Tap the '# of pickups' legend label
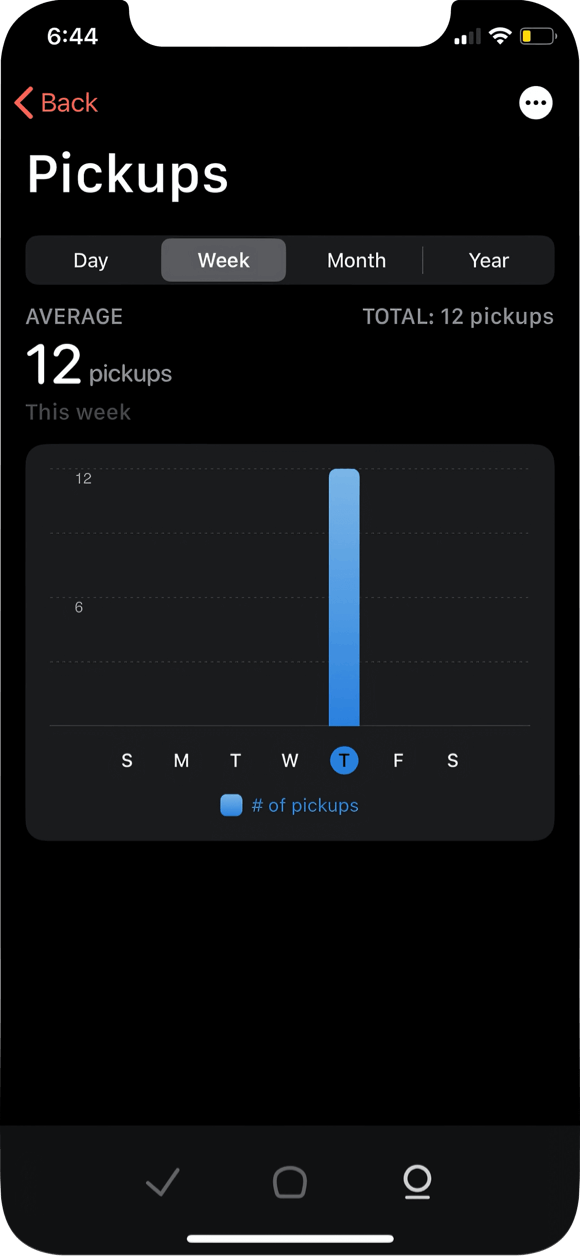The image size is (580, 1256). 305,805
